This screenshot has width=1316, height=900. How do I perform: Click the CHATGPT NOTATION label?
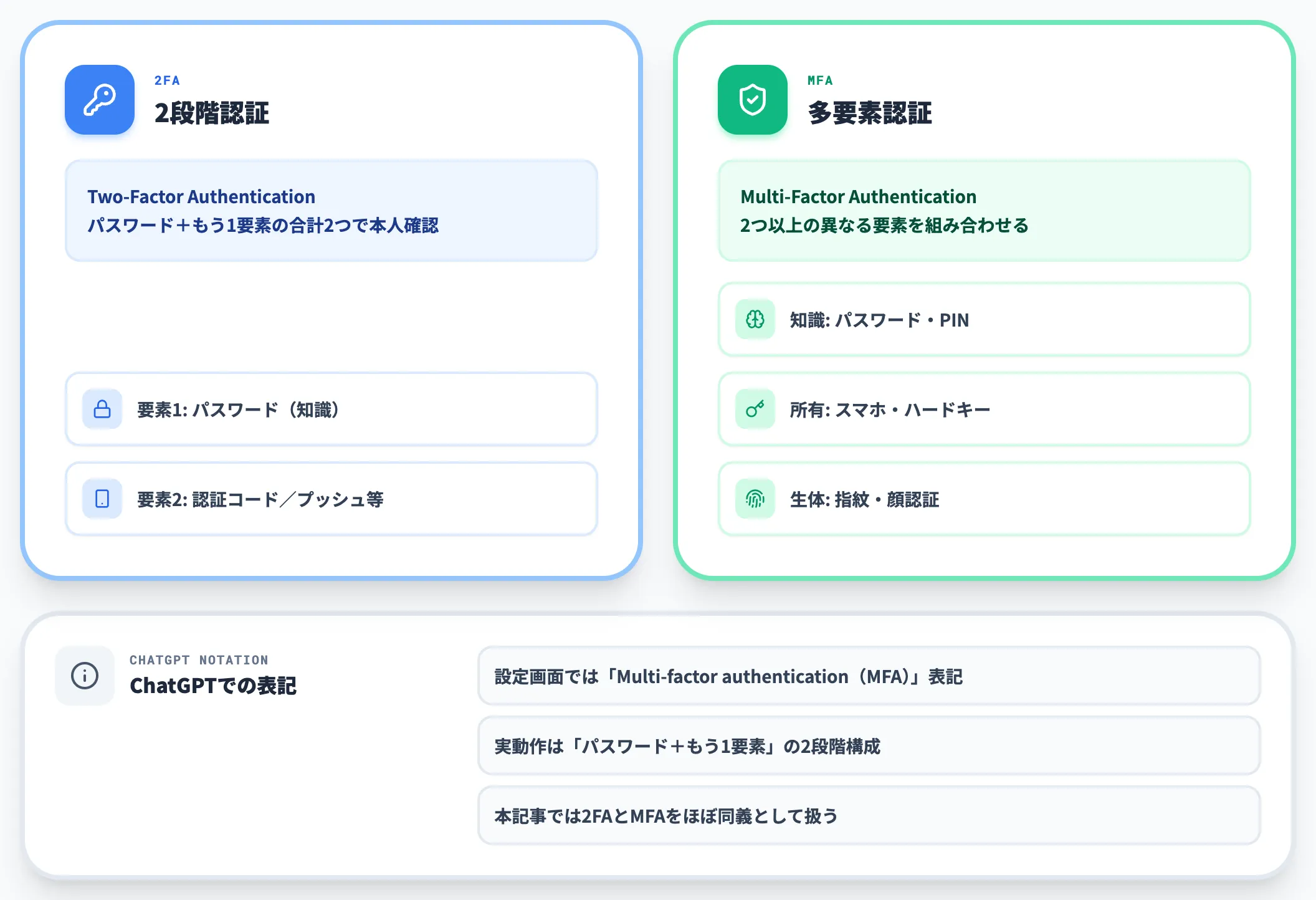tap(199, 660)
